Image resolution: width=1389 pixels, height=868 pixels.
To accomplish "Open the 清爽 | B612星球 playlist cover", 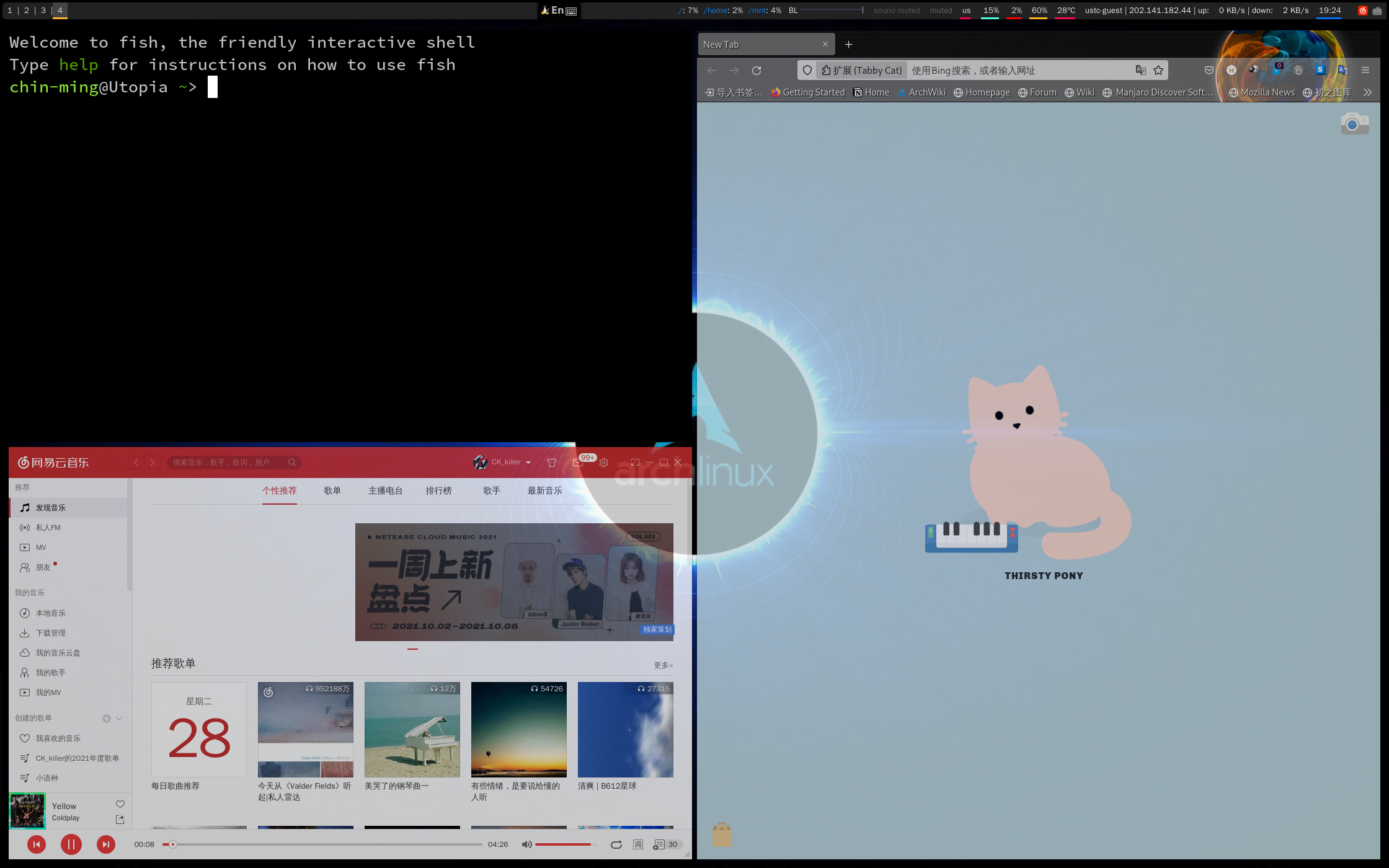I will point(626,730).
